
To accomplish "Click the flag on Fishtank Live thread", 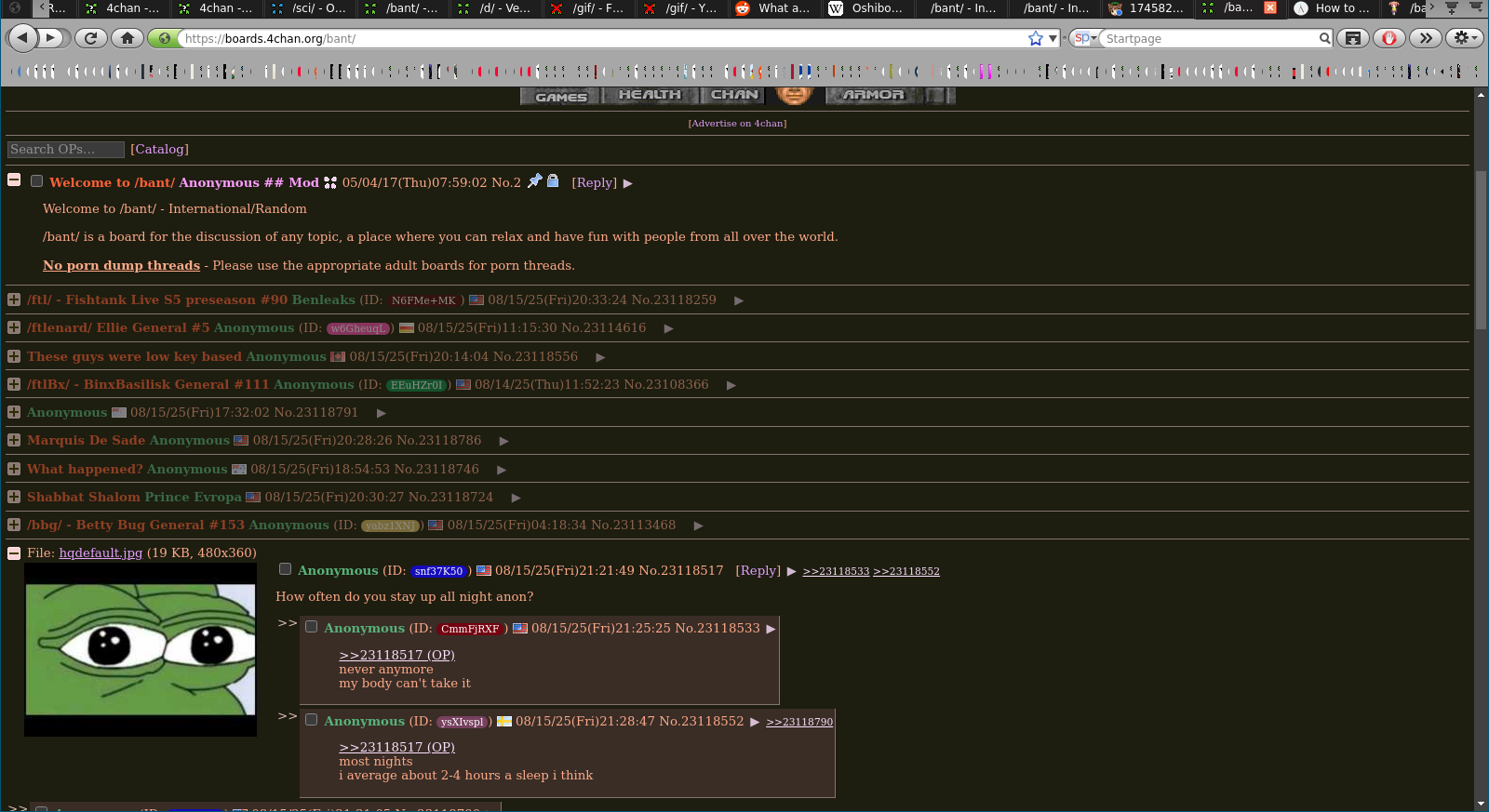I will pos(476,300).
